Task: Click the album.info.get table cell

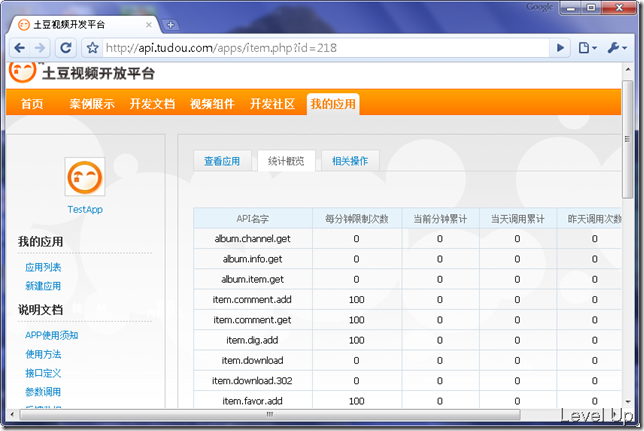Action: point(253,259)
